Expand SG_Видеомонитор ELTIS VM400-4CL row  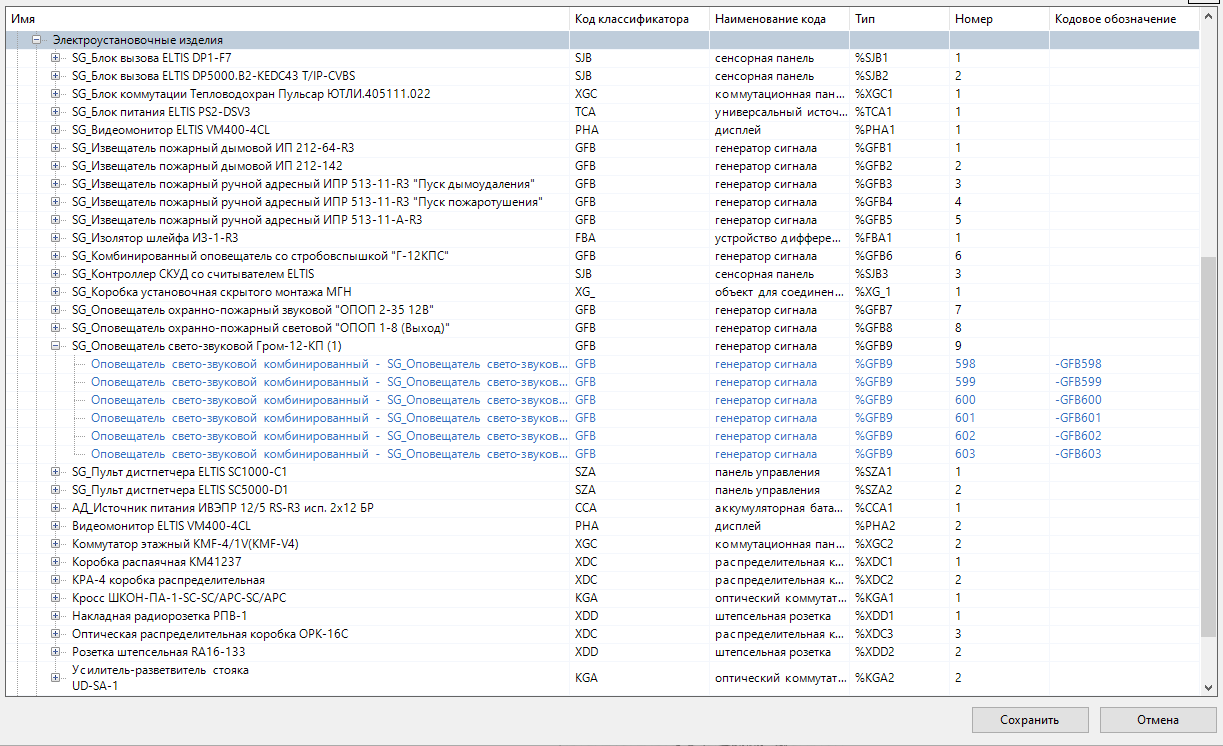coord(55,130)
